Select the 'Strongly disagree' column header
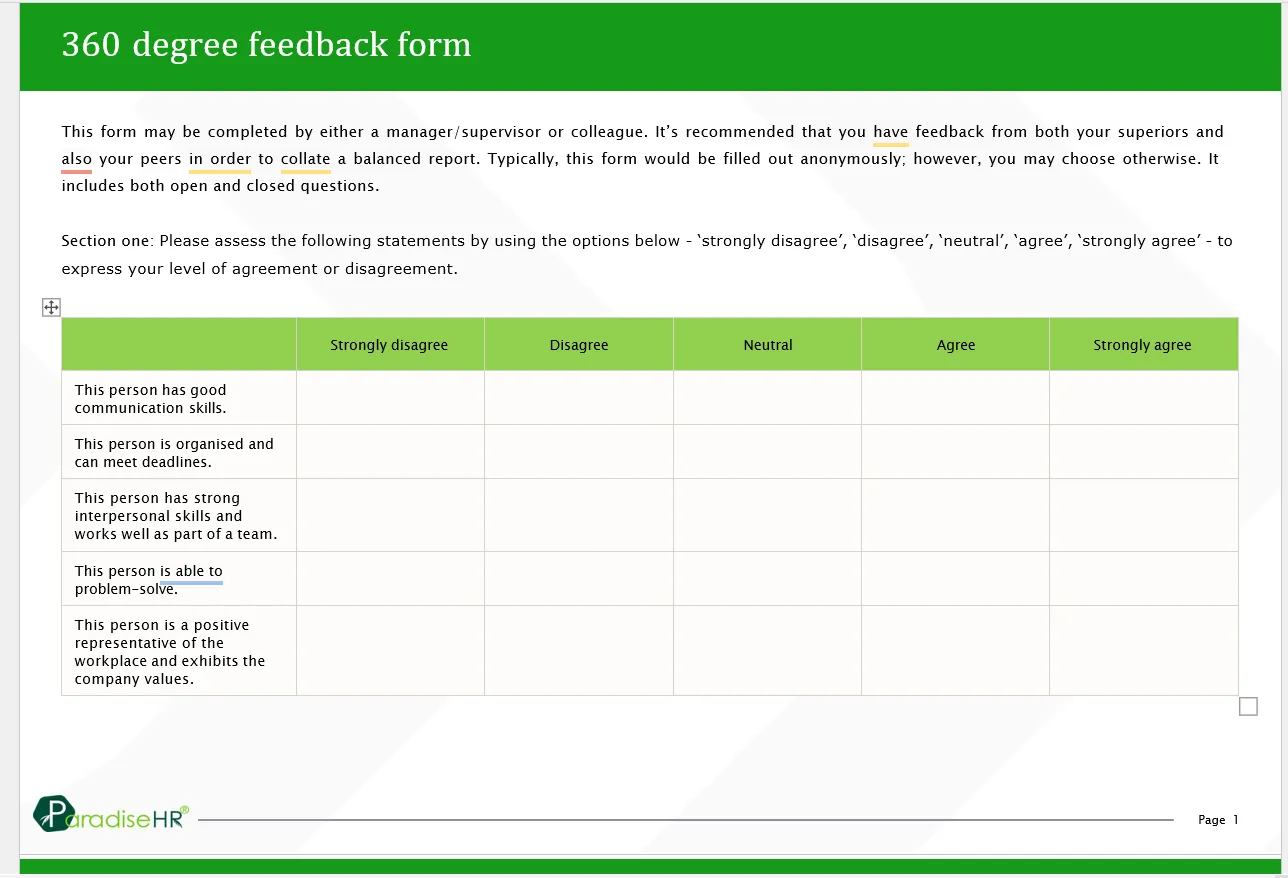This screenshot has height=878, width=1288. coord(390,344)
